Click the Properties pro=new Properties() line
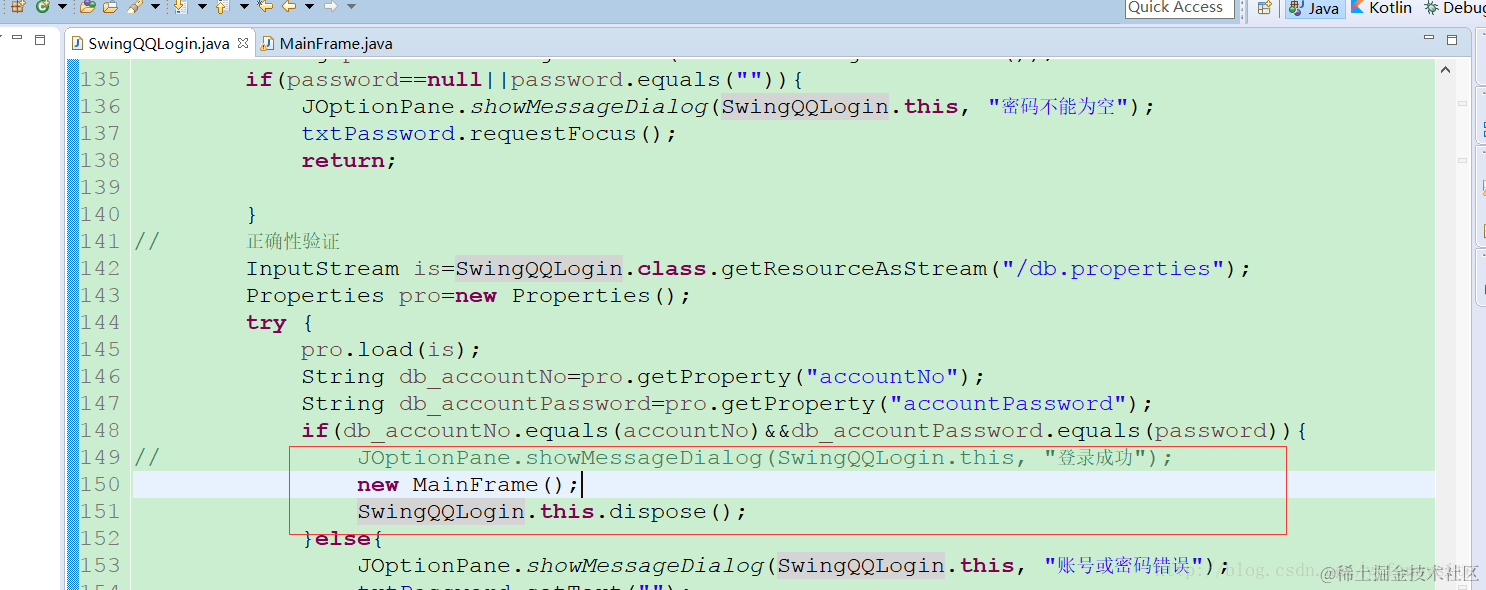Viewport: 1486px width, 590px height. coord(469,295)
